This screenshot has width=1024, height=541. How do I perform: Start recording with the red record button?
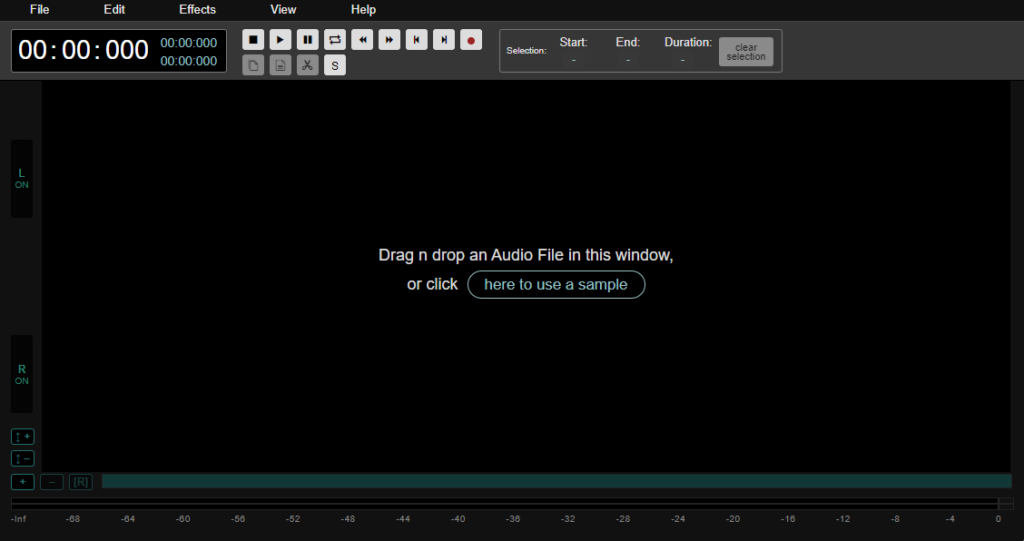[x=471, y=40]
